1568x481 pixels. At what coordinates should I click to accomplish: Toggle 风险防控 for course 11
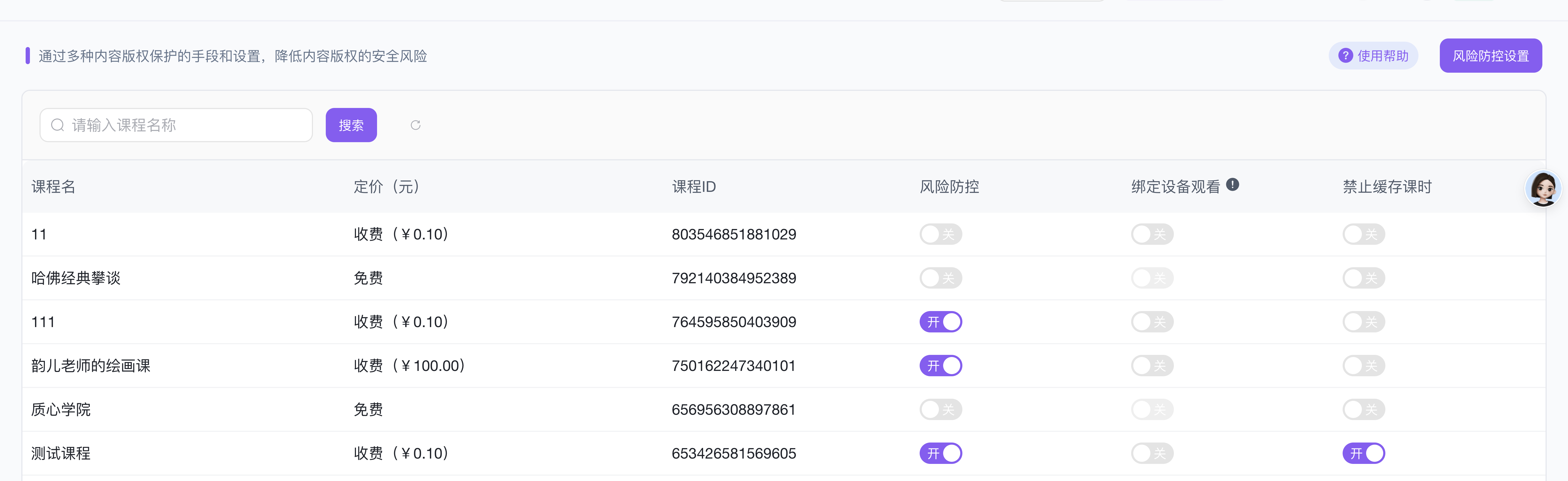click(x=940, y=234)
